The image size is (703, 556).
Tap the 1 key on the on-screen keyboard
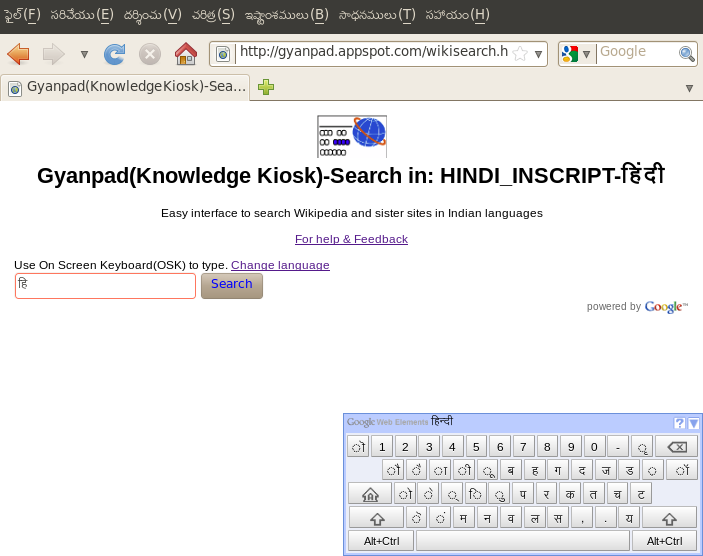click(x=382, y=447)
